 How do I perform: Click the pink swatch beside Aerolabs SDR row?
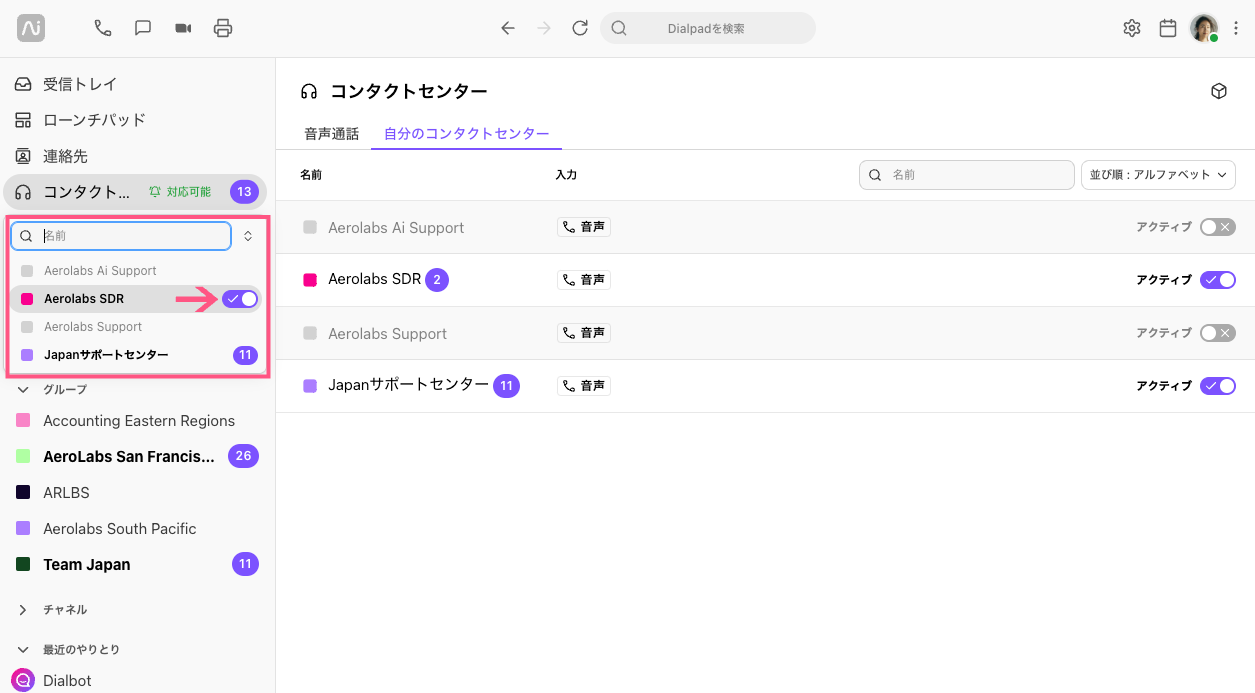coord(310,280)
